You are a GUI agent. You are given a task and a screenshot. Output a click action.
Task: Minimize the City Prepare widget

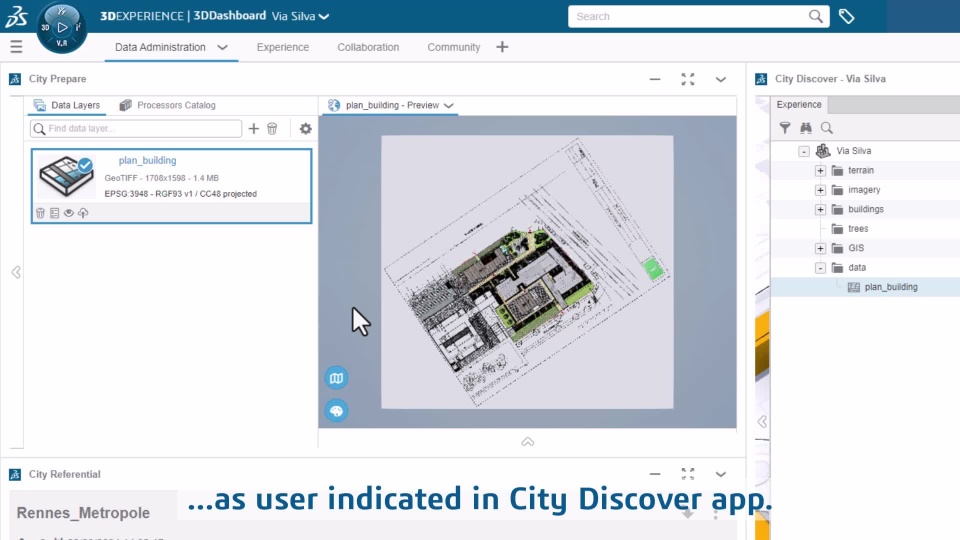[x=655, y=79]
